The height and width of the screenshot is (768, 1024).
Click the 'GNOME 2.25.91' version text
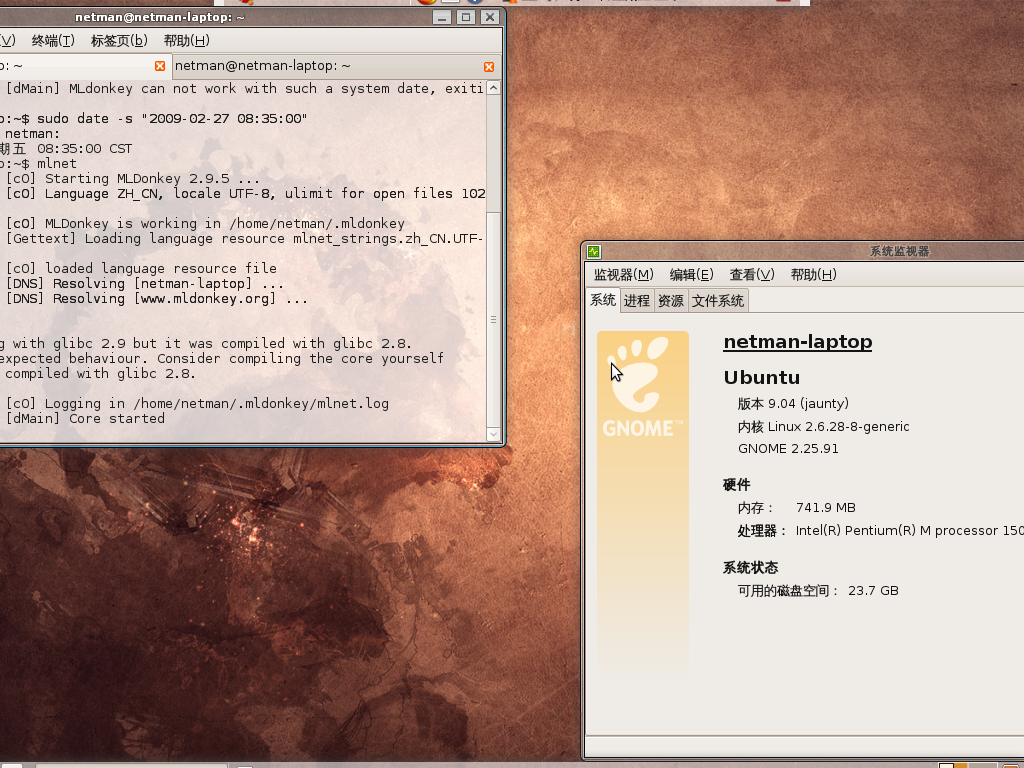click(788, 449)
